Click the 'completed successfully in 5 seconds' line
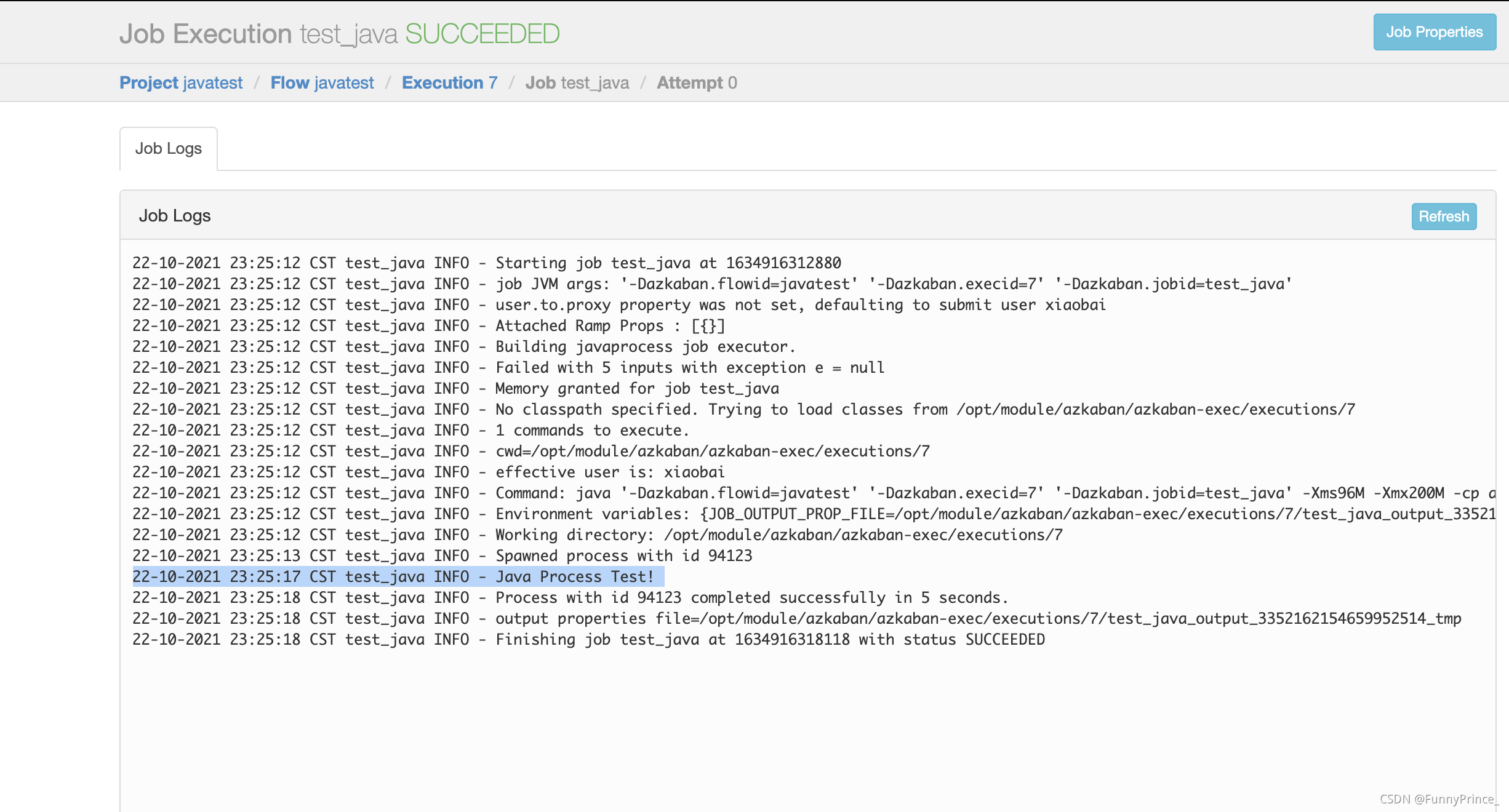Screen dimensions: 1509x812 coord(570,598)
